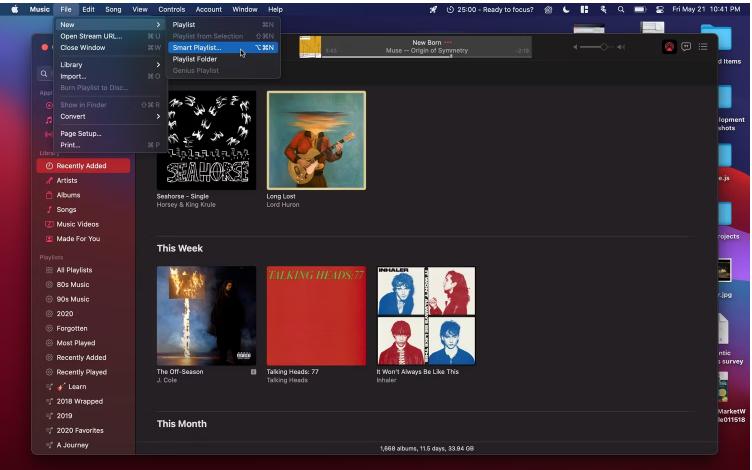
Task: Click the 80s Music smart playlist gear icon
Action: [x=48, y=284]
